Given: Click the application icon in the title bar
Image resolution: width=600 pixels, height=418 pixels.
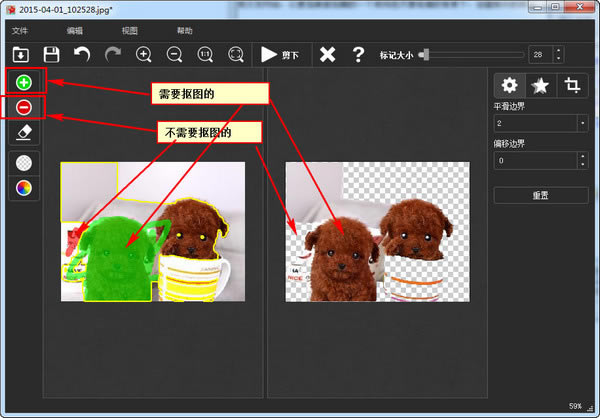Looking at the screenshot, I should click(x=11, y=10).
